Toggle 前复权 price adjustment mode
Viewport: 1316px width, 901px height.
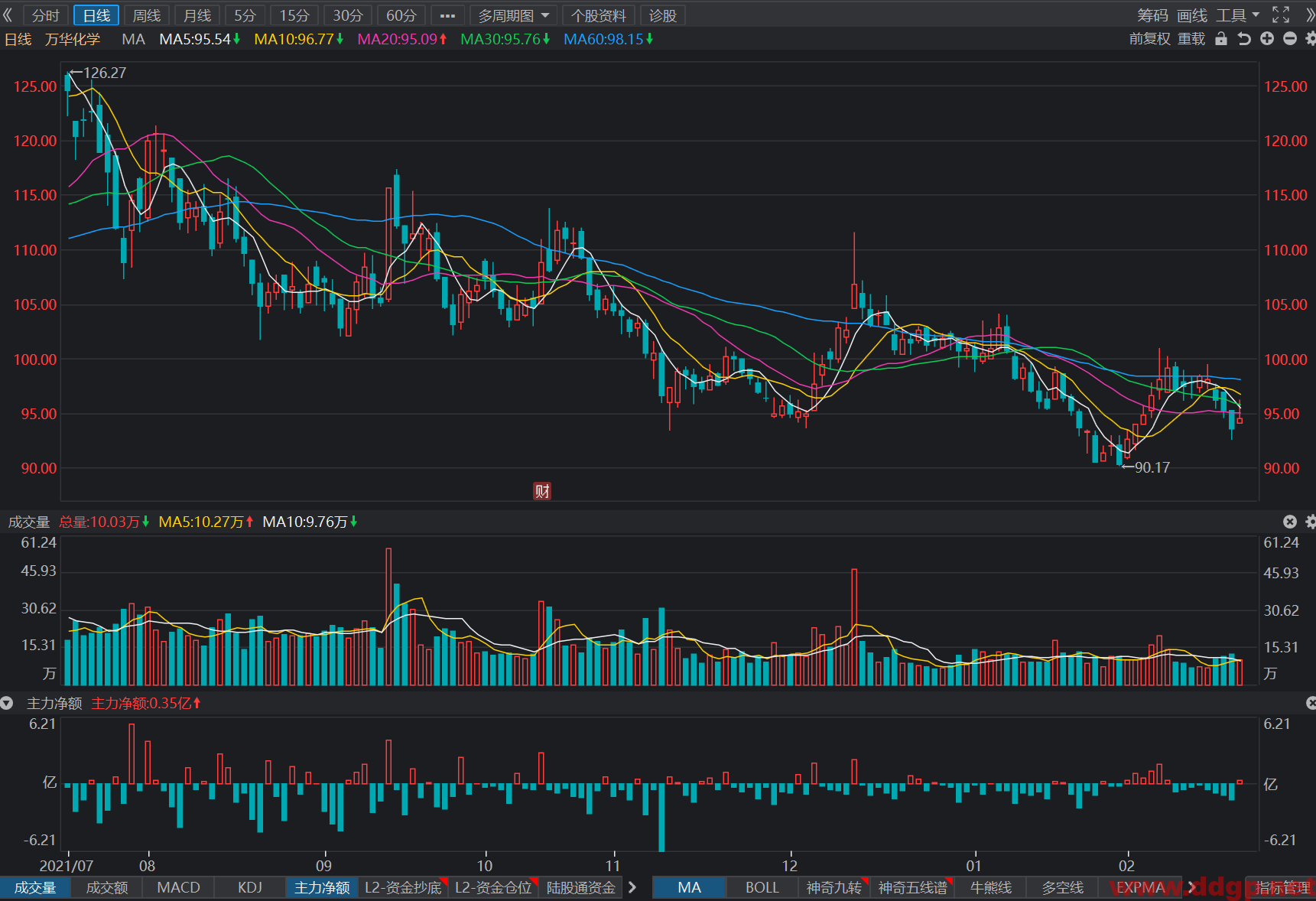coord(1149,39)
